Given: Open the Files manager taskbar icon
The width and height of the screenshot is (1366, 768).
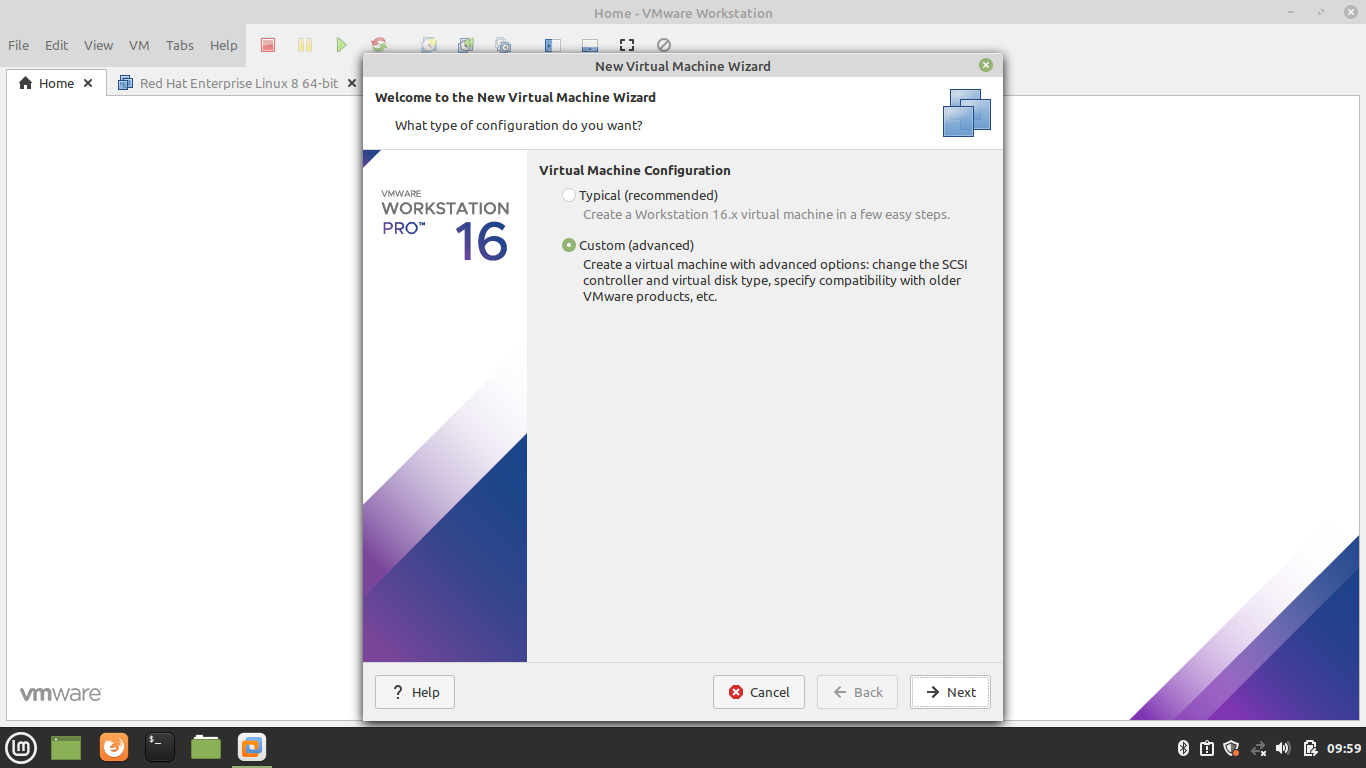Looking at the screenshot, I should tap(206, 747).
